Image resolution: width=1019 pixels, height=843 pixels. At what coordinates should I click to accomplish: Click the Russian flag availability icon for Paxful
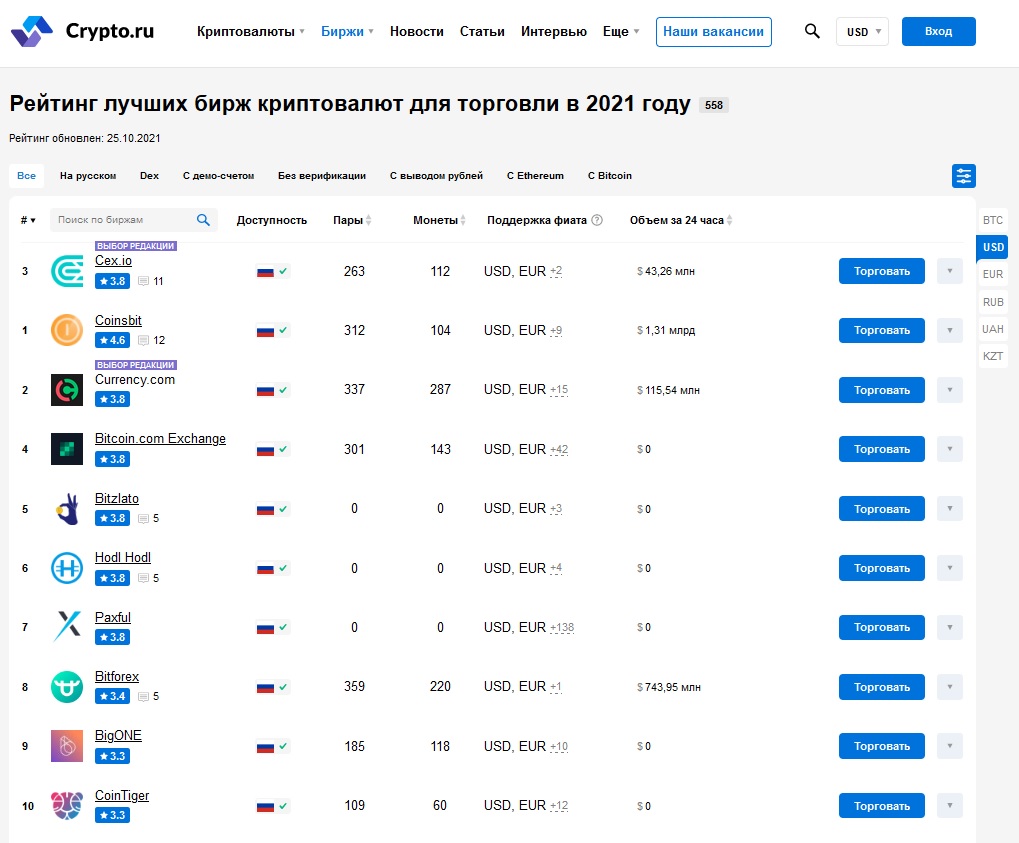(265, 628)
